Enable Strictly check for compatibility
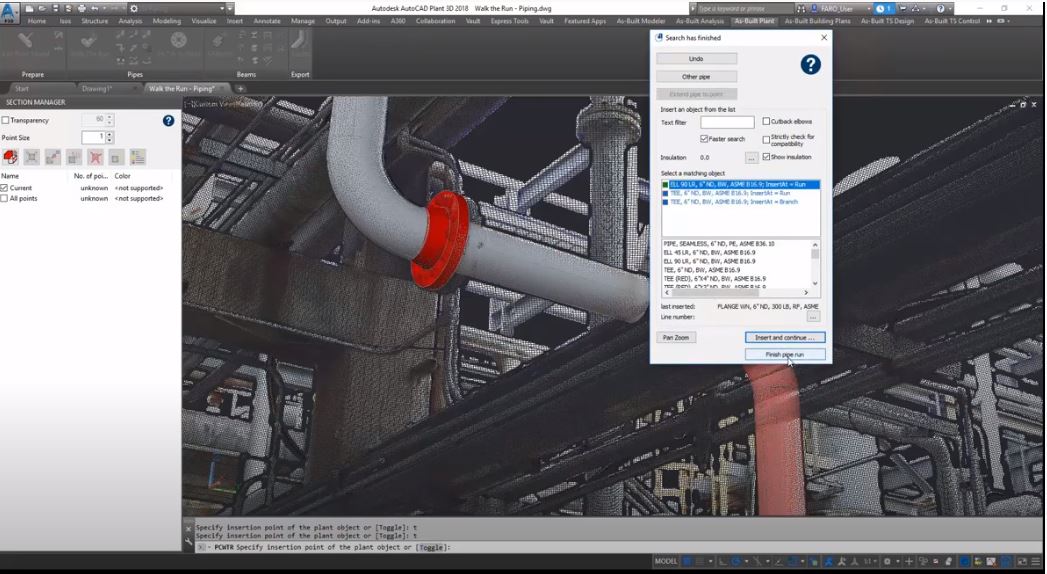 [766, 139]
